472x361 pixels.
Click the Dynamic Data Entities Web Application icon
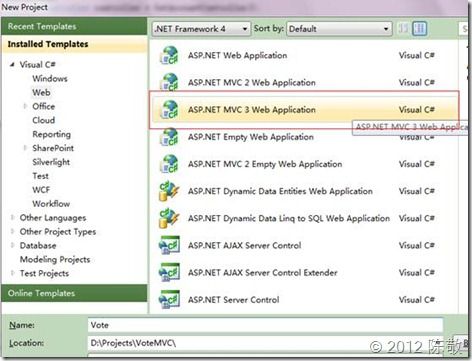click(x=169, y=191)
